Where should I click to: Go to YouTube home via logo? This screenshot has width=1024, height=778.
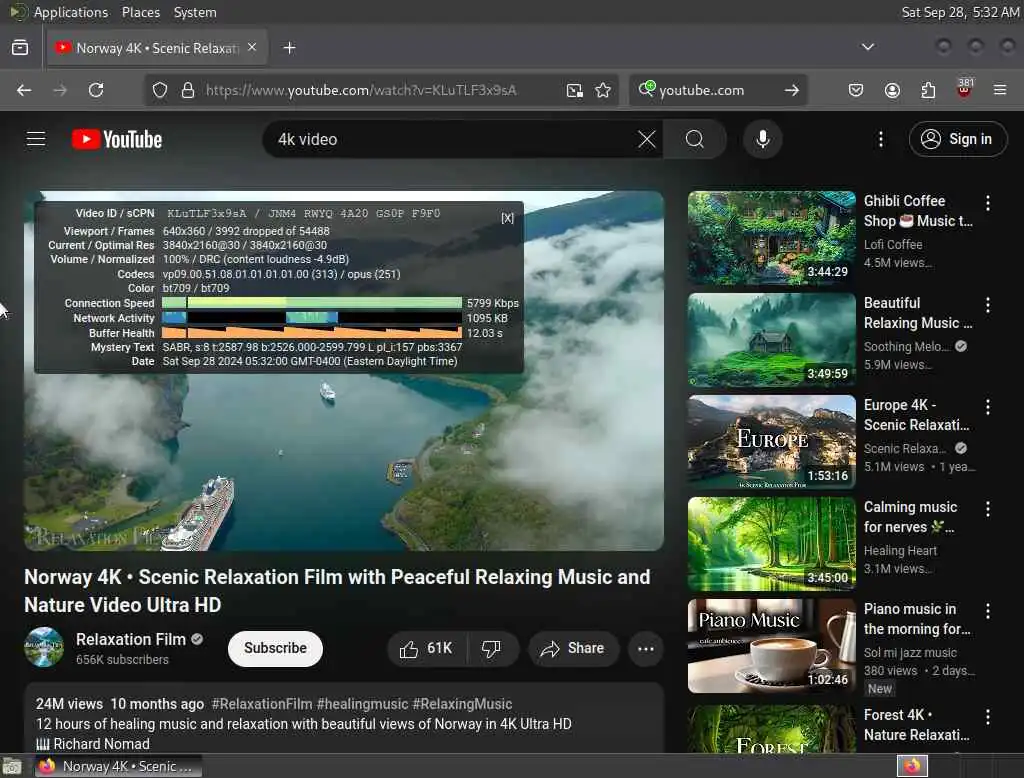pyautogui.click(x=117, y=139)
